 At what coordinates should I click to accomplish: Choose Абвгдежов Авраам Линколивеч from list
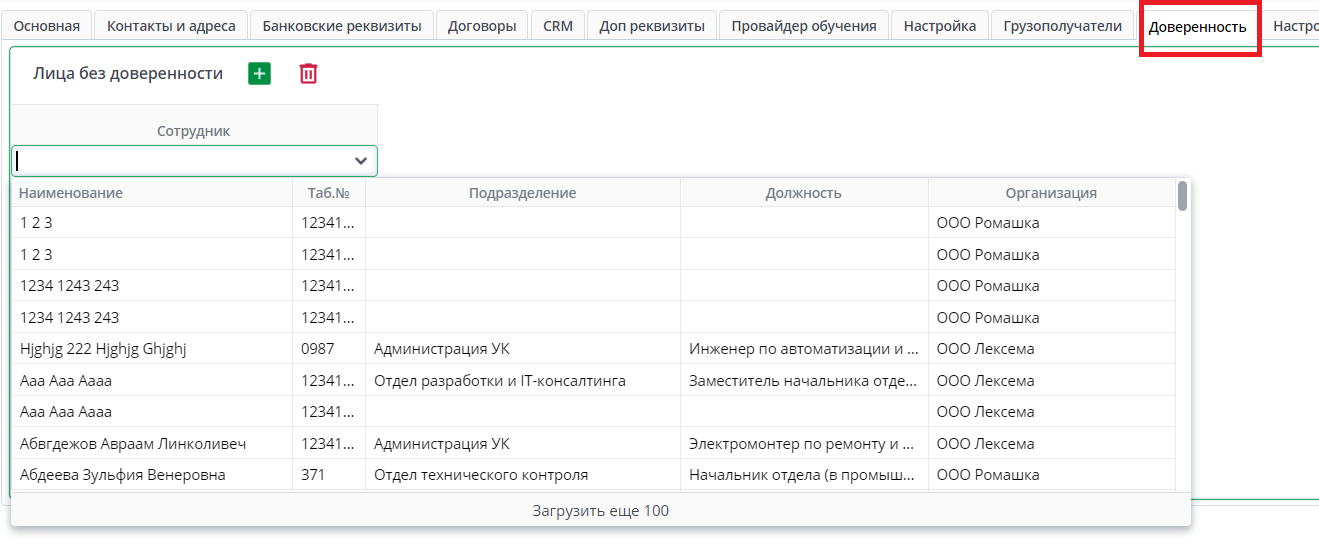pos(132,443)
